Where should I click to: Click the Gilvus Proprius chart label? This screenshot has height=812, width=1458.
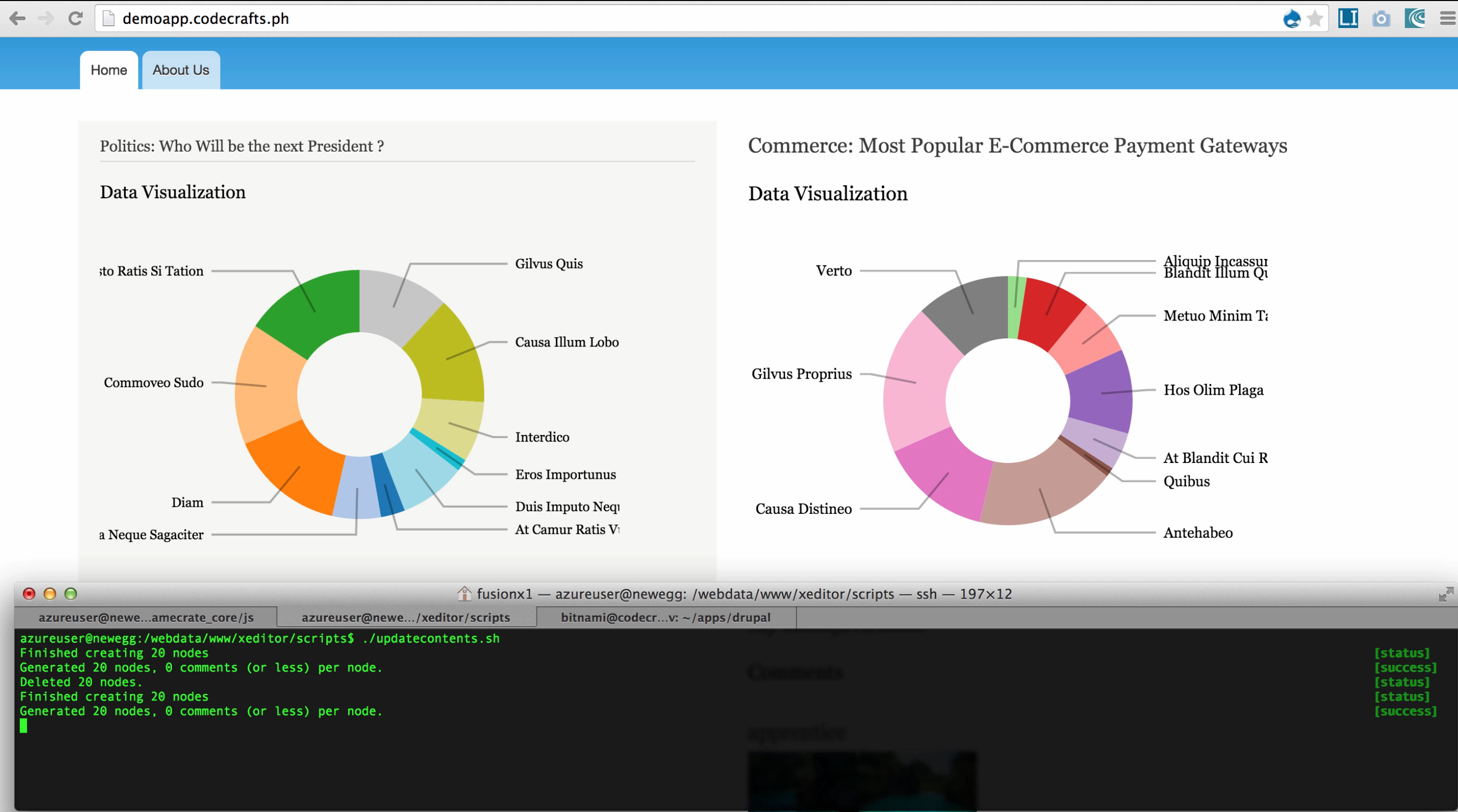(801, 374)
